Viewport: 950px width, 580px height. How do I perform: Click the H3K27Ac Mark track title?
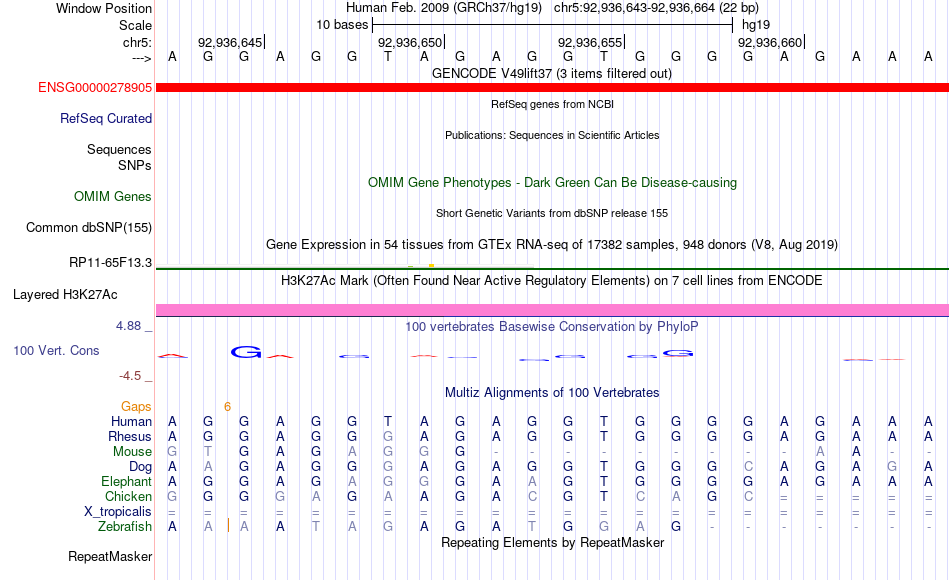(x=552, y=281)
